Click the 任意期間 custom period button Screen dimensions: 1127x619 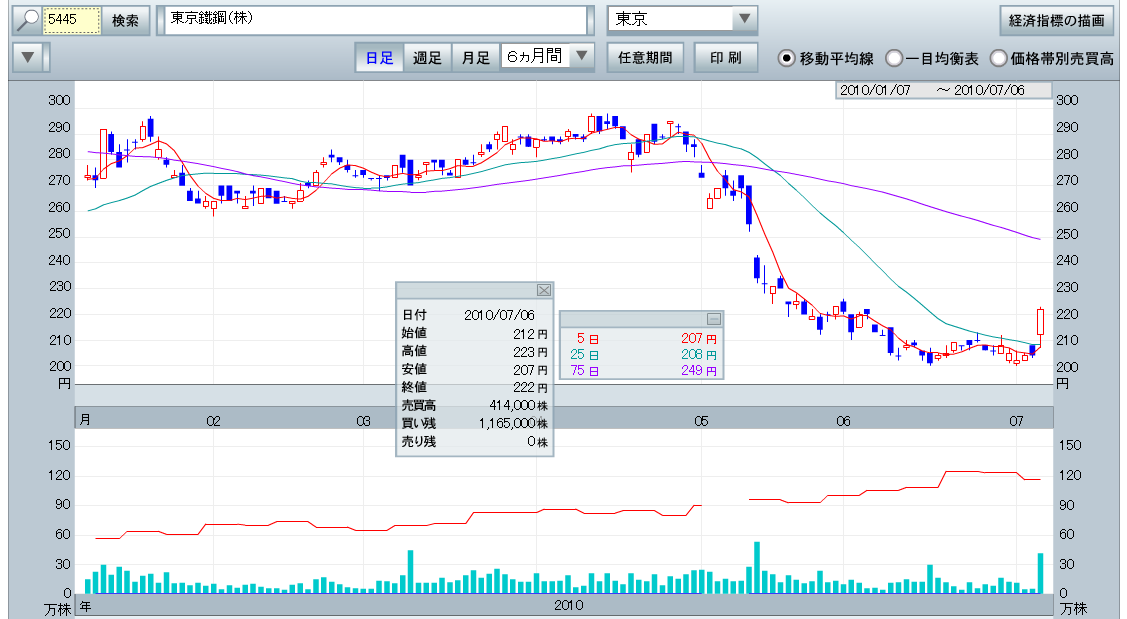coord(644,58)
